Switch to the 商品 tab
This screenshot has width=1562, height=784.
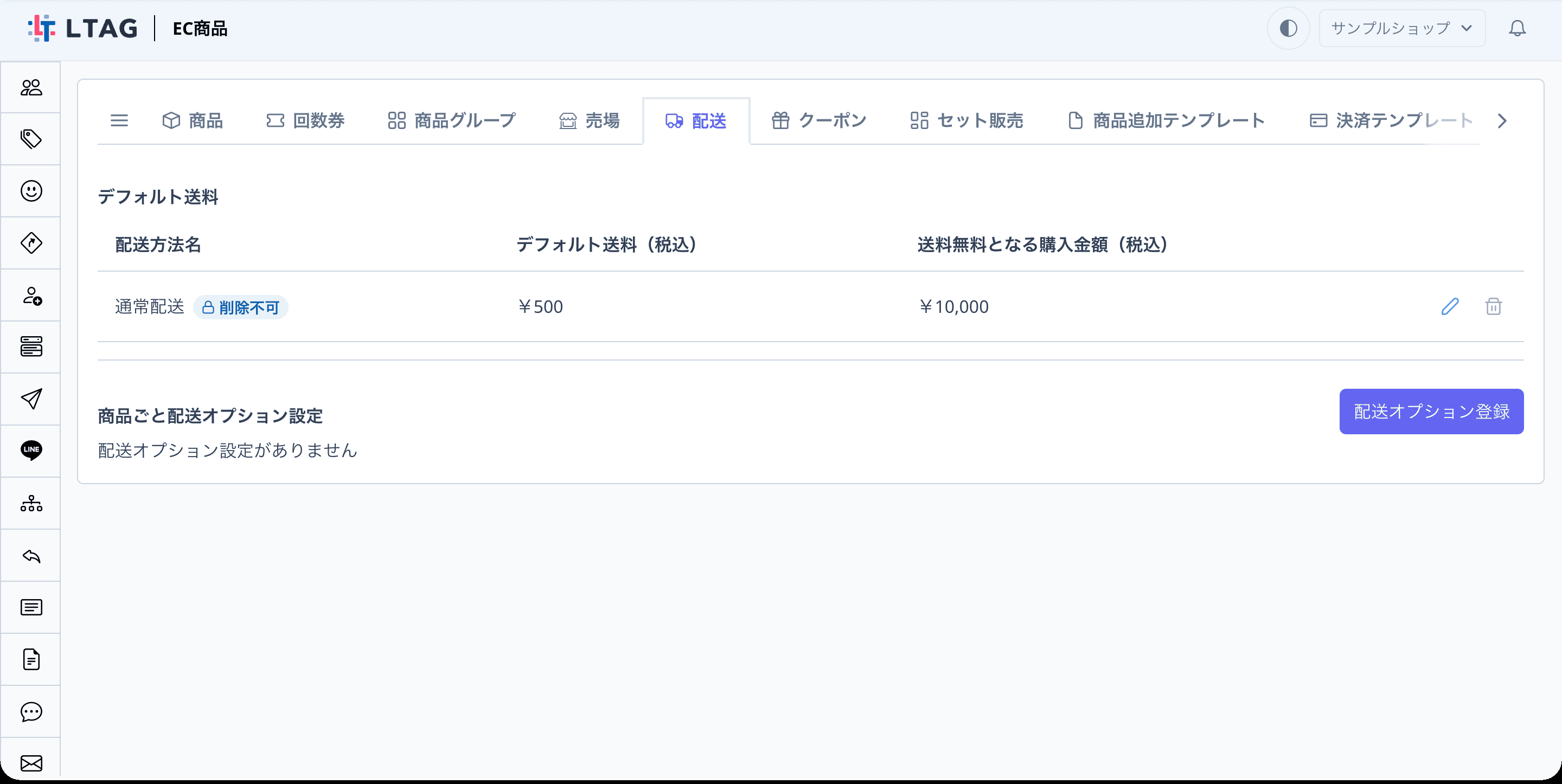(193, 121)
